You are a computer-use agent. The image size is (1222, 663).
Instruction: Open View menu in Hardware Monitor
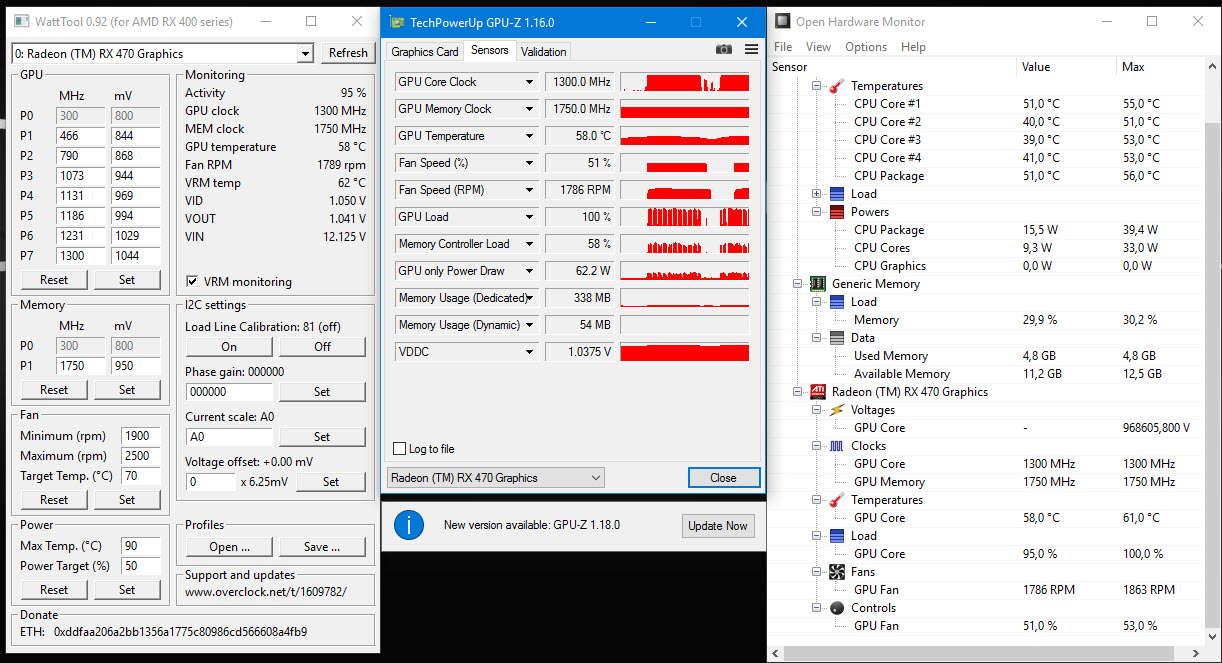click(x=818, y=47)
